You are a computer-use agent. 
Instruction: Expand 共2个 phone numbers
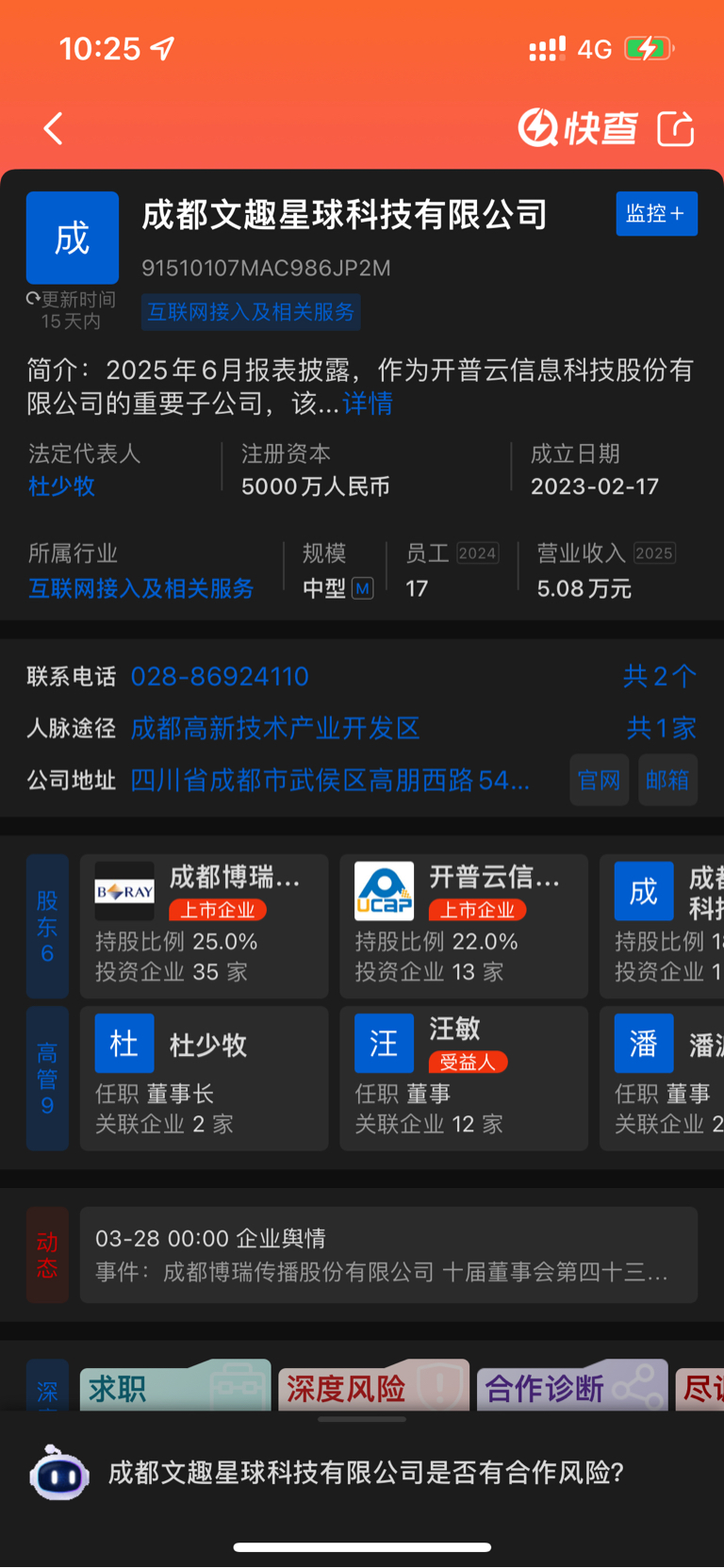pyautogui.click(x=660, y=676)
